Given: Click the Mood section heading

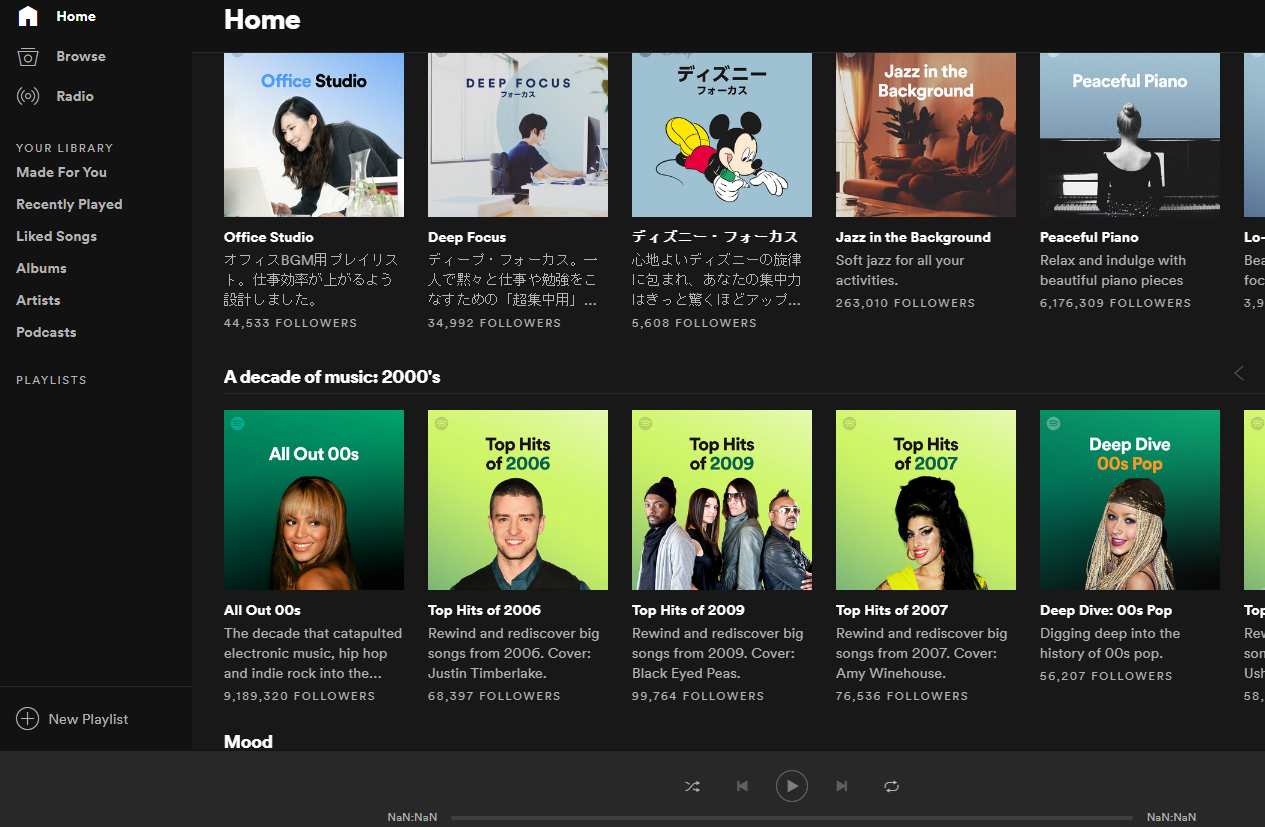Looking at the screenshot, I should [248, 741].
